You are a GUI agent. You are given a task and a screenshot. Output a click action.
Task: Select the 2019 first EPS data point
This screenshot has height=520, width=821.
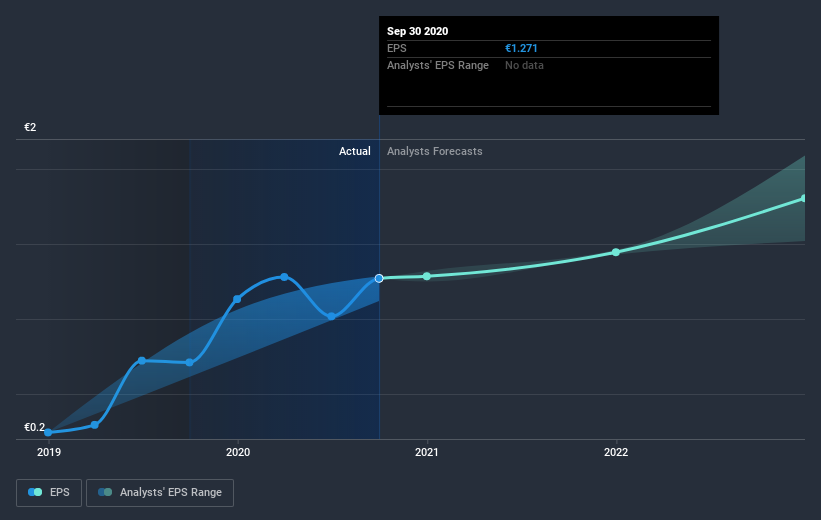(x=48, y=433)
